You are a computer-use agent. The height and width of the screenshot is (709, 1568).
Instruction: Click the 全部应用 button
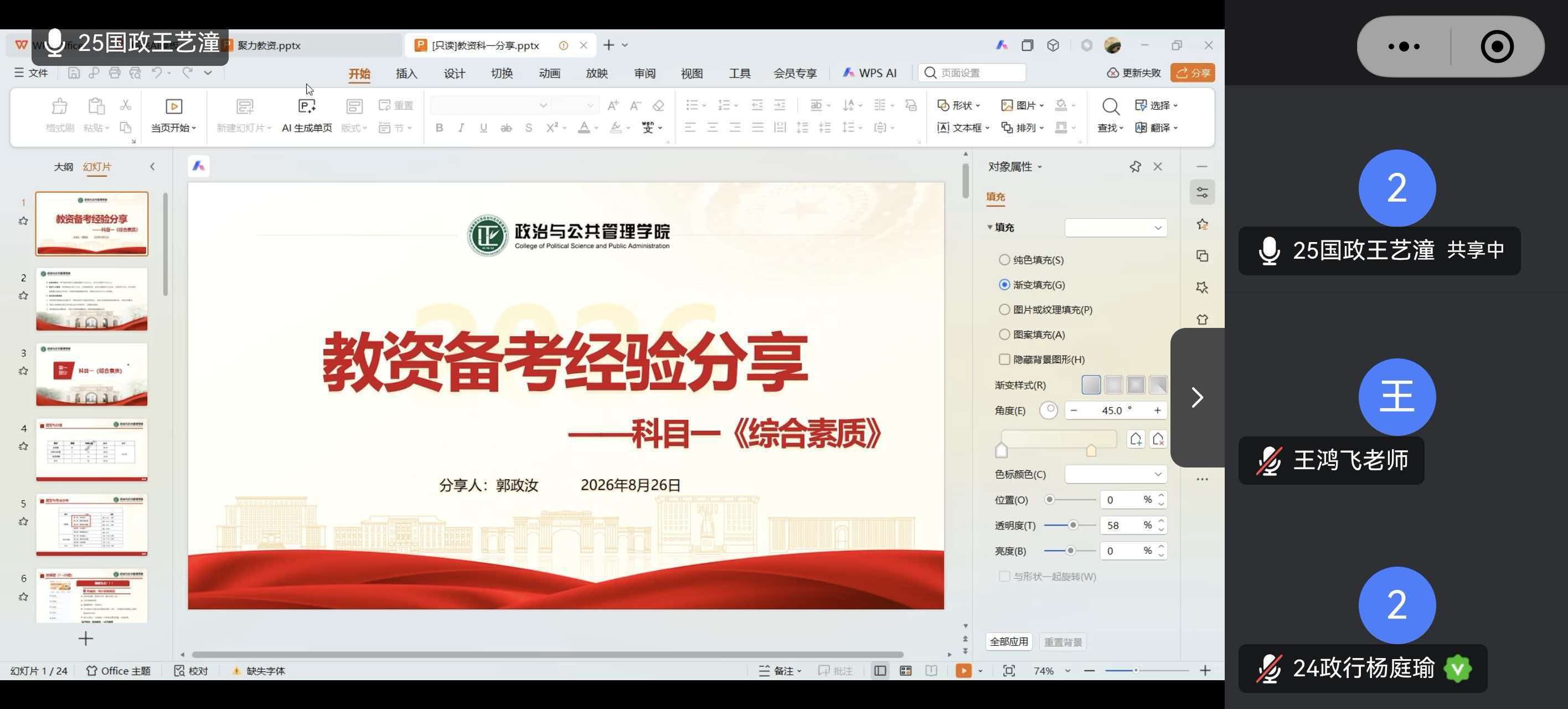point(1009,642)
